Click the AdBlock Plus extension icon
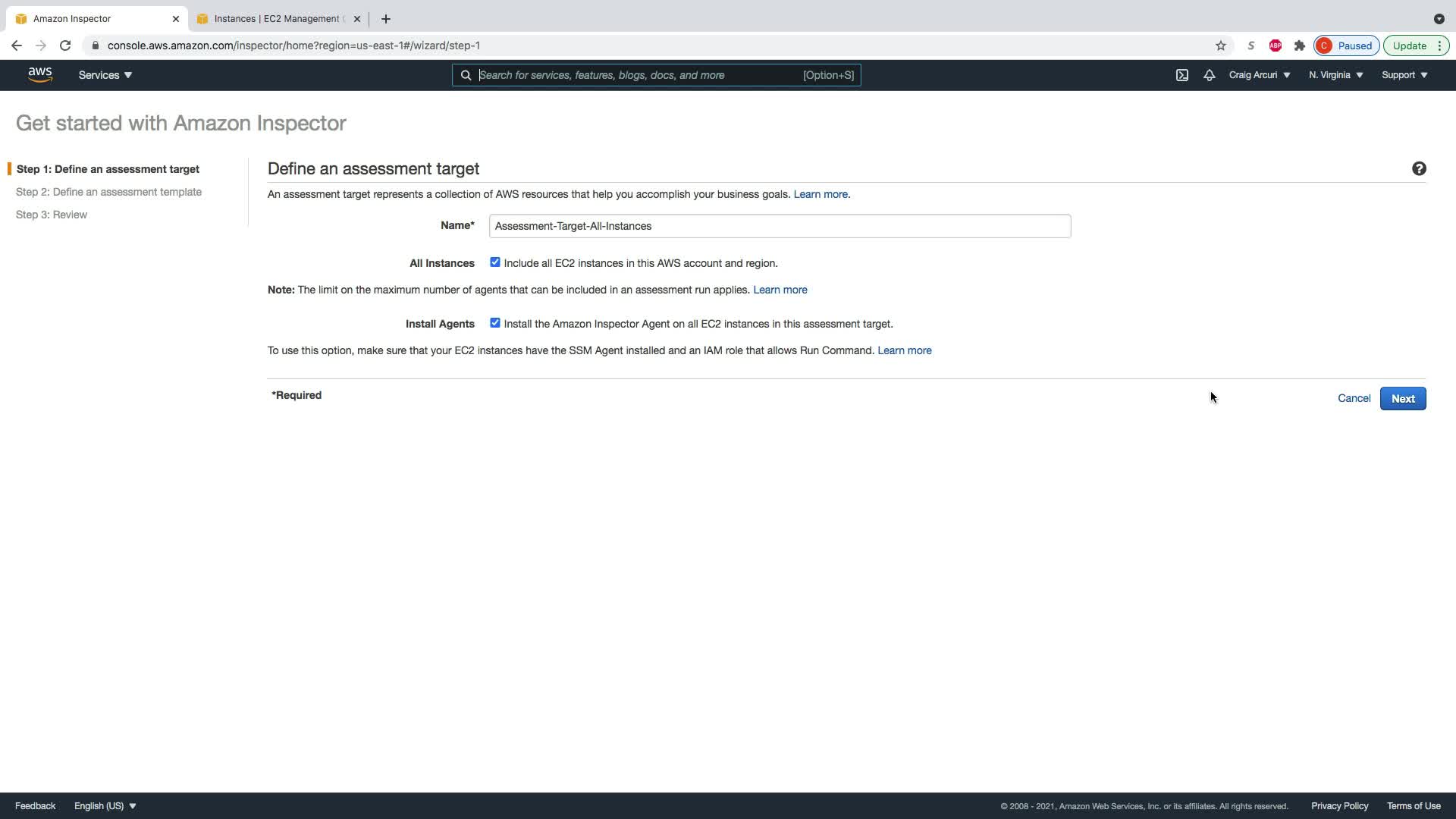This screenshot has width=1456, height=819. pos(1275,45)
